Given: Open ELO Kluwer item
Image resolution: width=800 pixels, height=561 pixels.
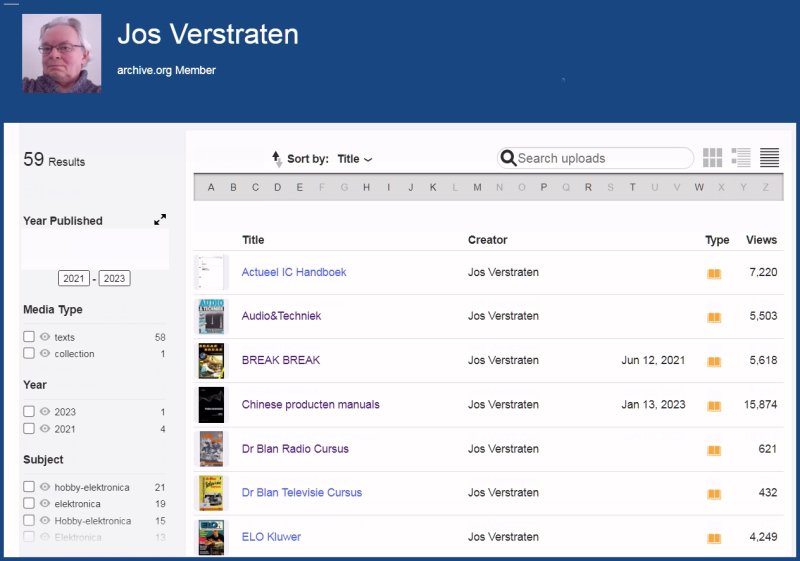Looking at the screenshot, I should (271, 537).
